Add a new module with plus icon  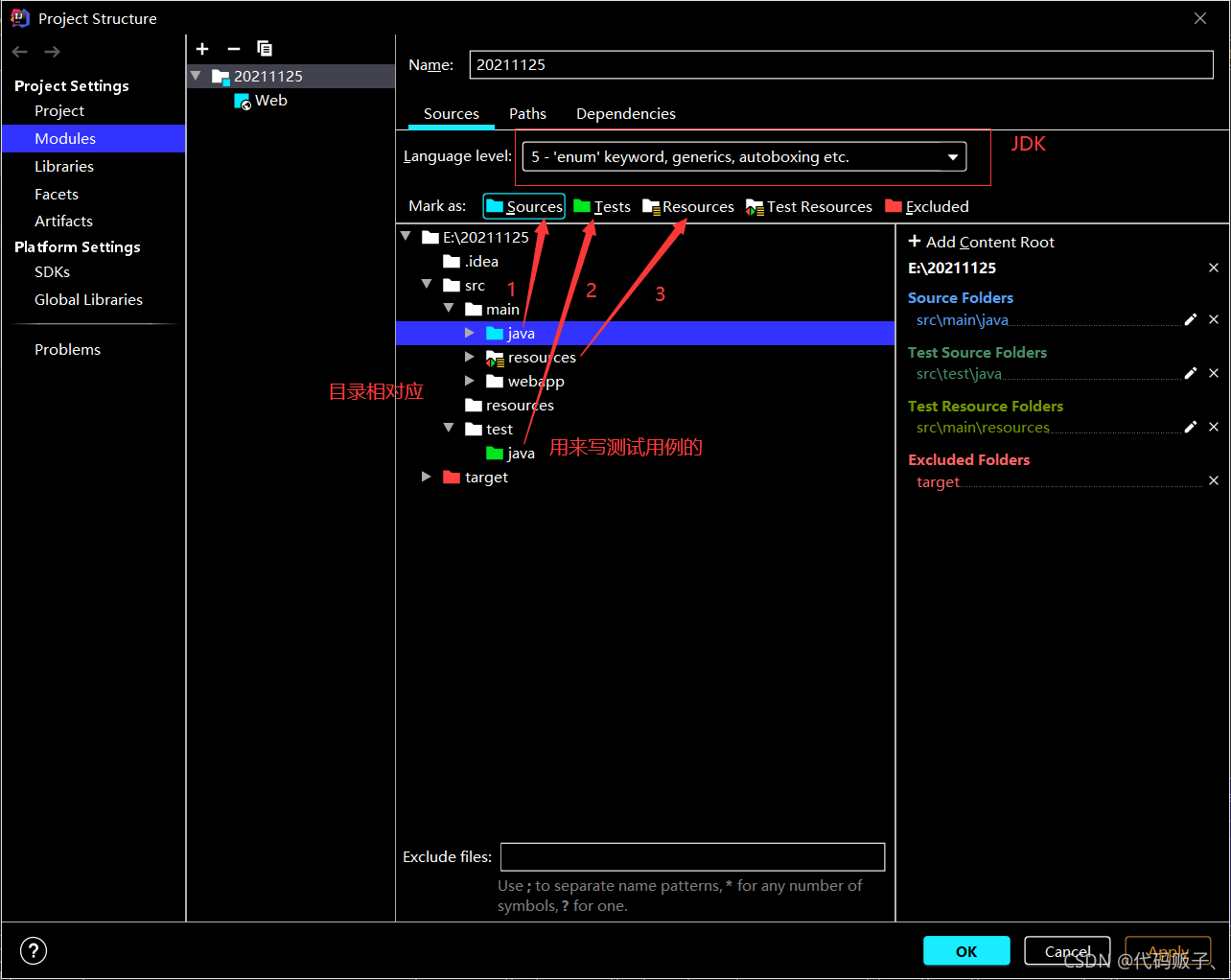[x=202, y=49]
